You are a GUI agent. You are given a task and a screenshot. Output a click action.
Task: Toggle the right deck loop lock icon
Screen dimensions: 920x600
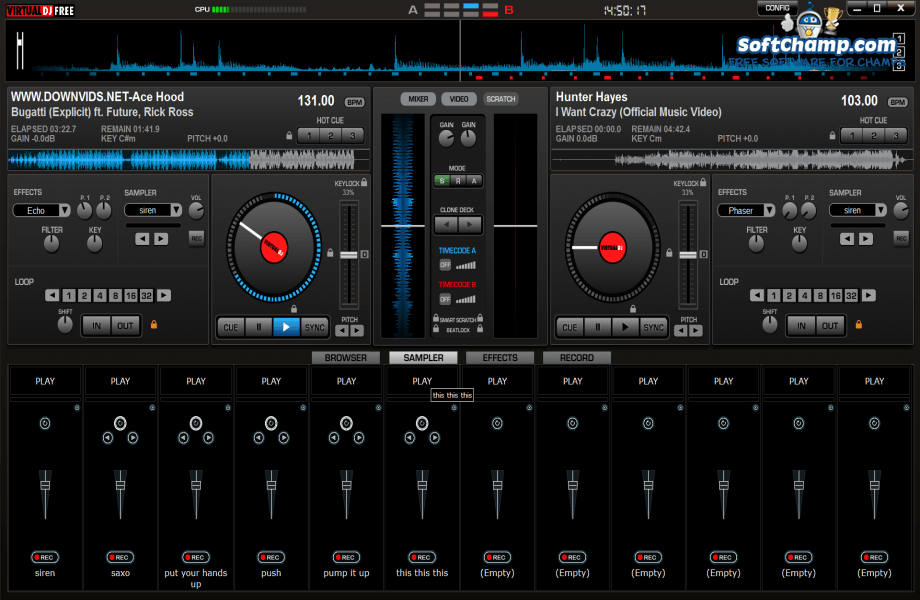858,324
